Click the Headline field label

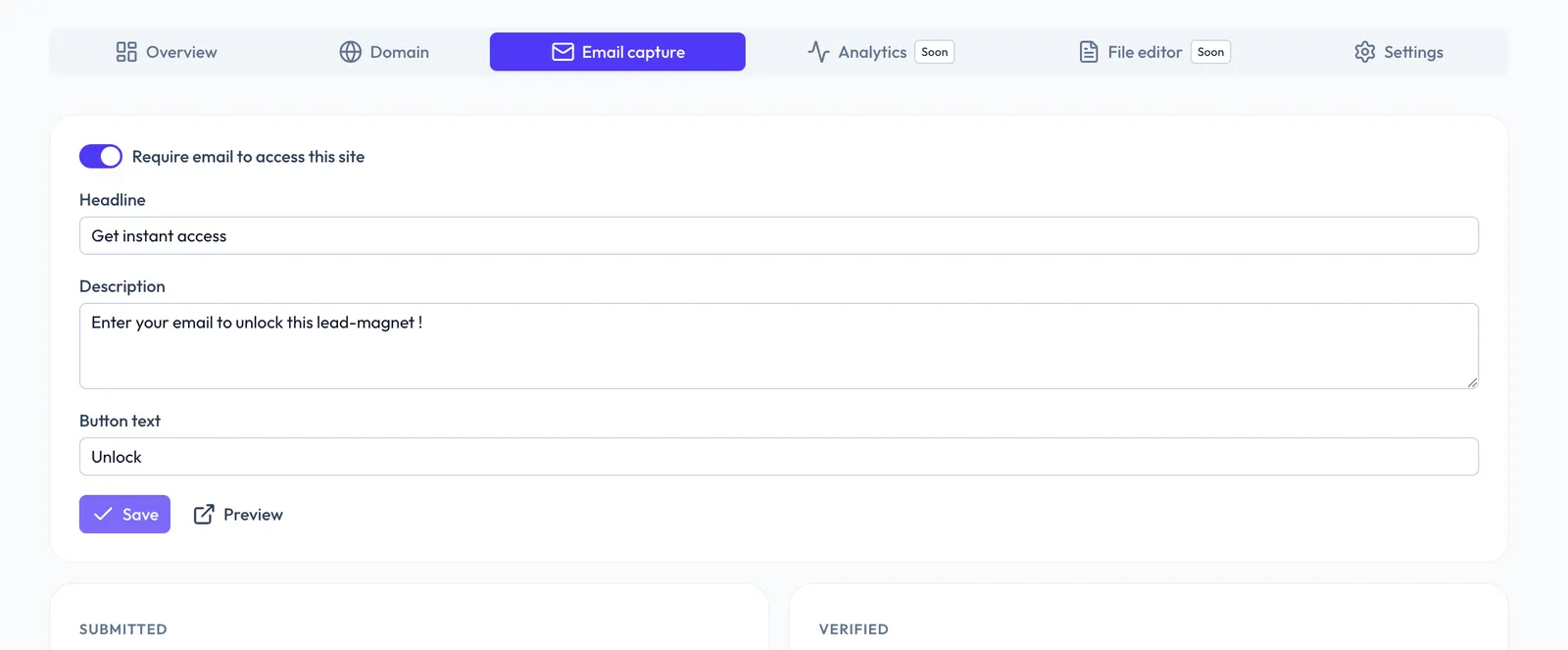113,200
